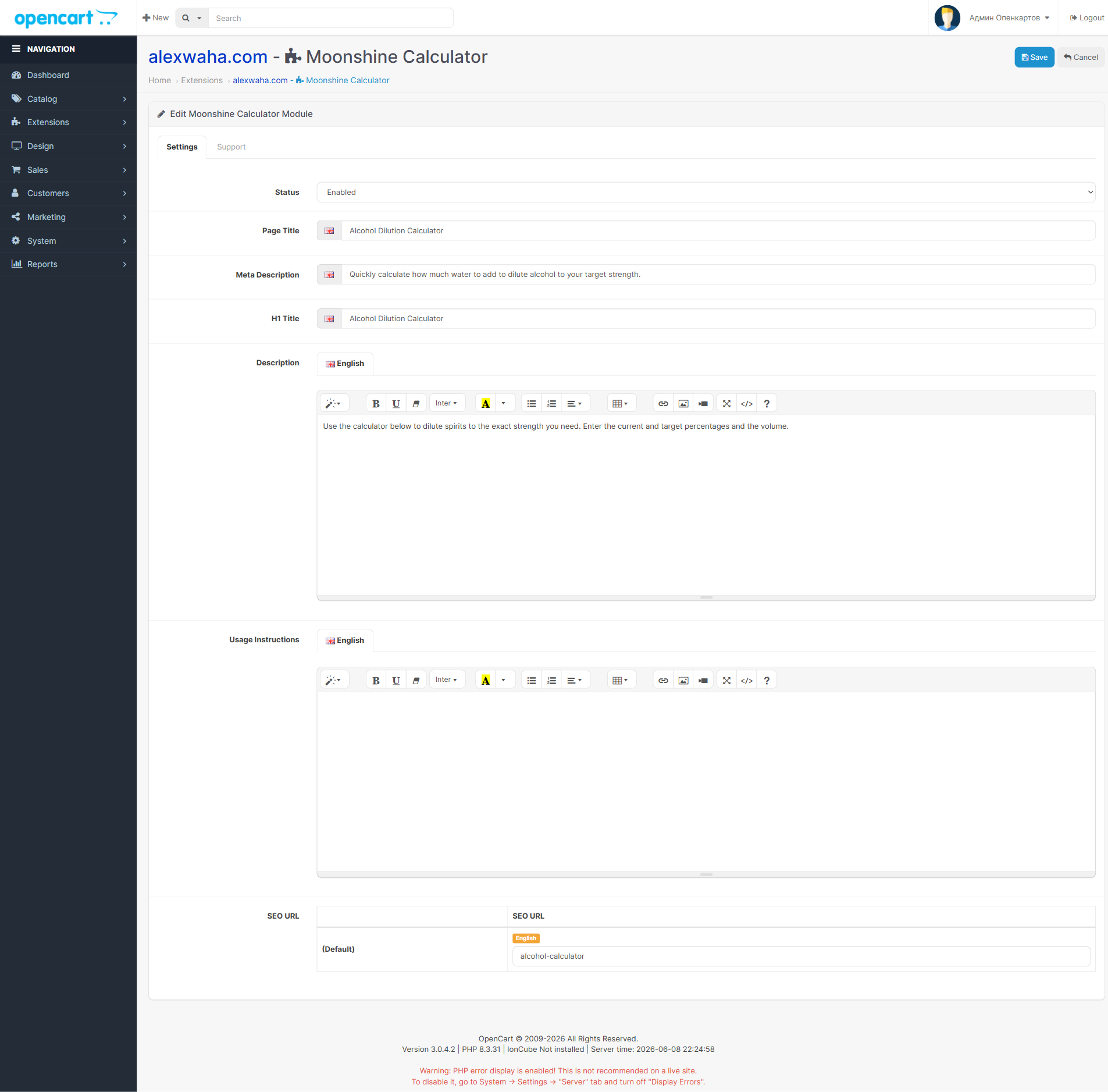Image resolution: width=1108 pixels, height=1092 pixels.
Task: Insert a picture in Usage Instructions editor
Action: coord(683,680)
